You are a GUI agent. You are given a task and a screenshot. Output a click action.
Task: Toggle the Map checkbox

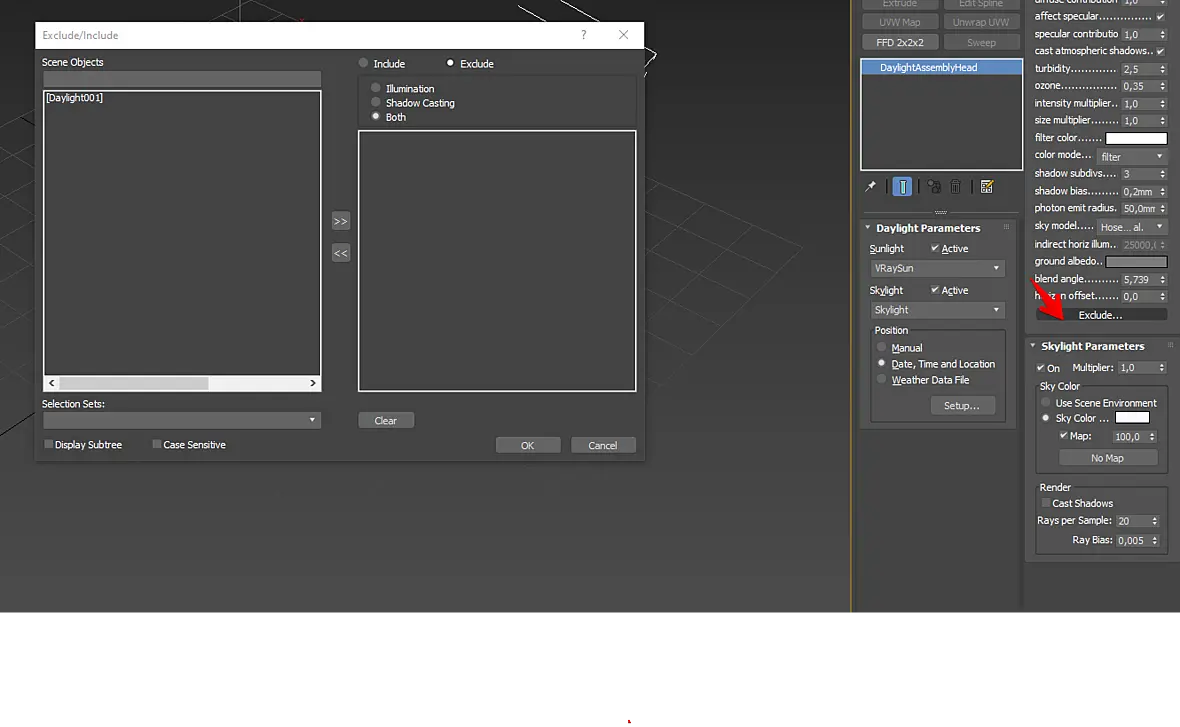point(1063,436)
